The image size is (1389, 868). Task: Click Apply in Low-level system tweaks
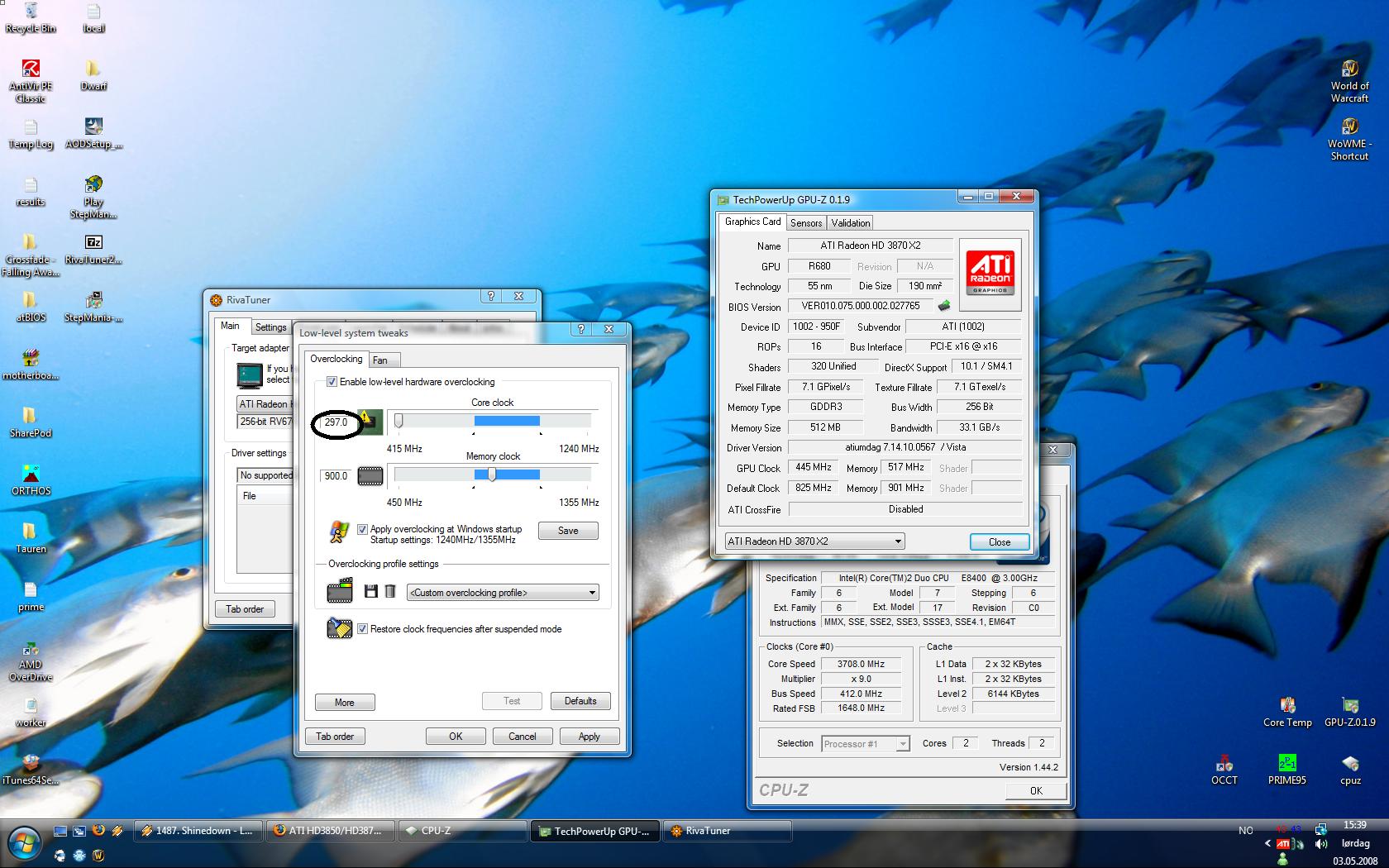(589, 737)
